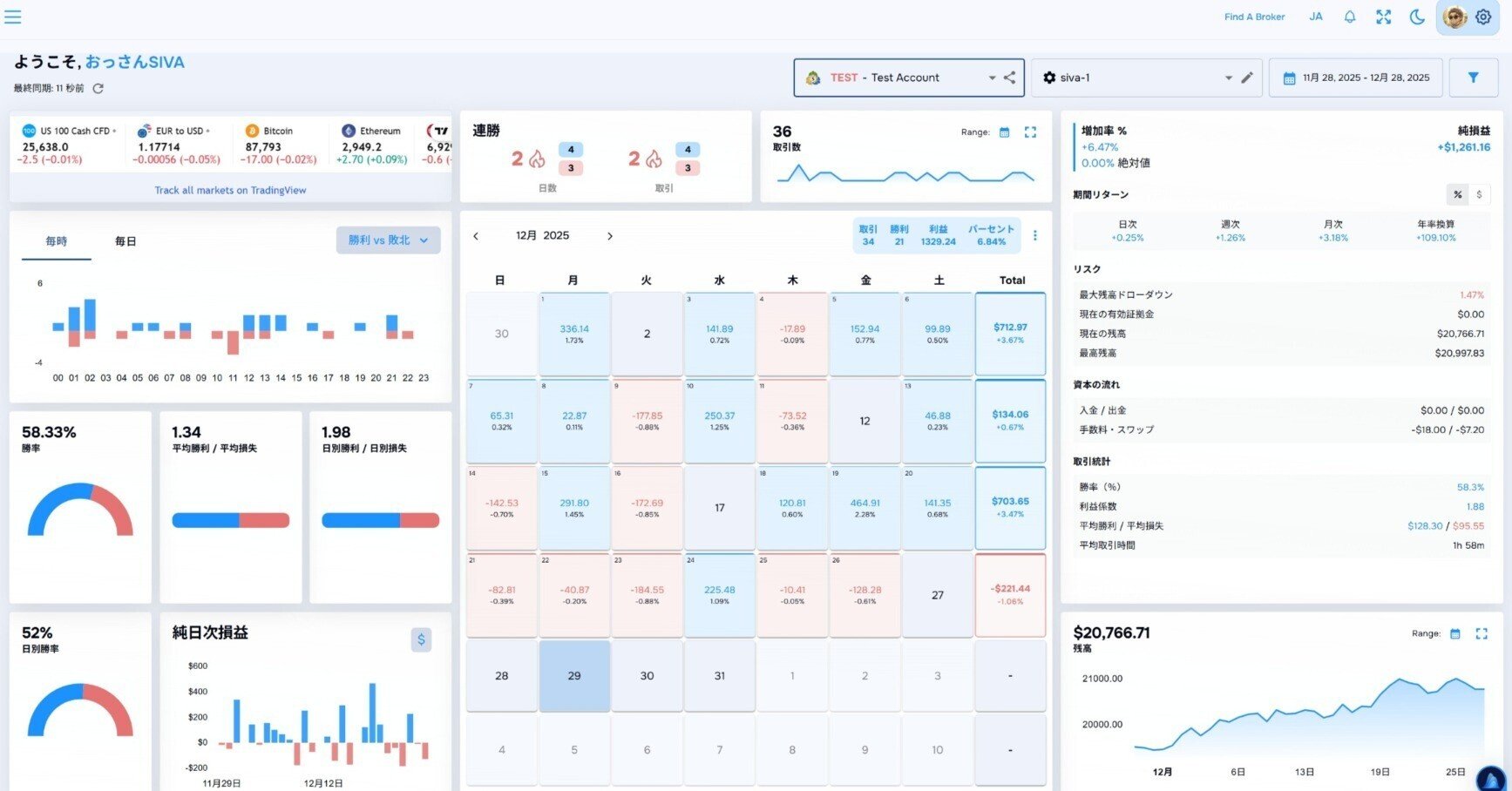1512x791 pixels.
Task: Click the share icon next to Test Account
Action: (1010, 78)
